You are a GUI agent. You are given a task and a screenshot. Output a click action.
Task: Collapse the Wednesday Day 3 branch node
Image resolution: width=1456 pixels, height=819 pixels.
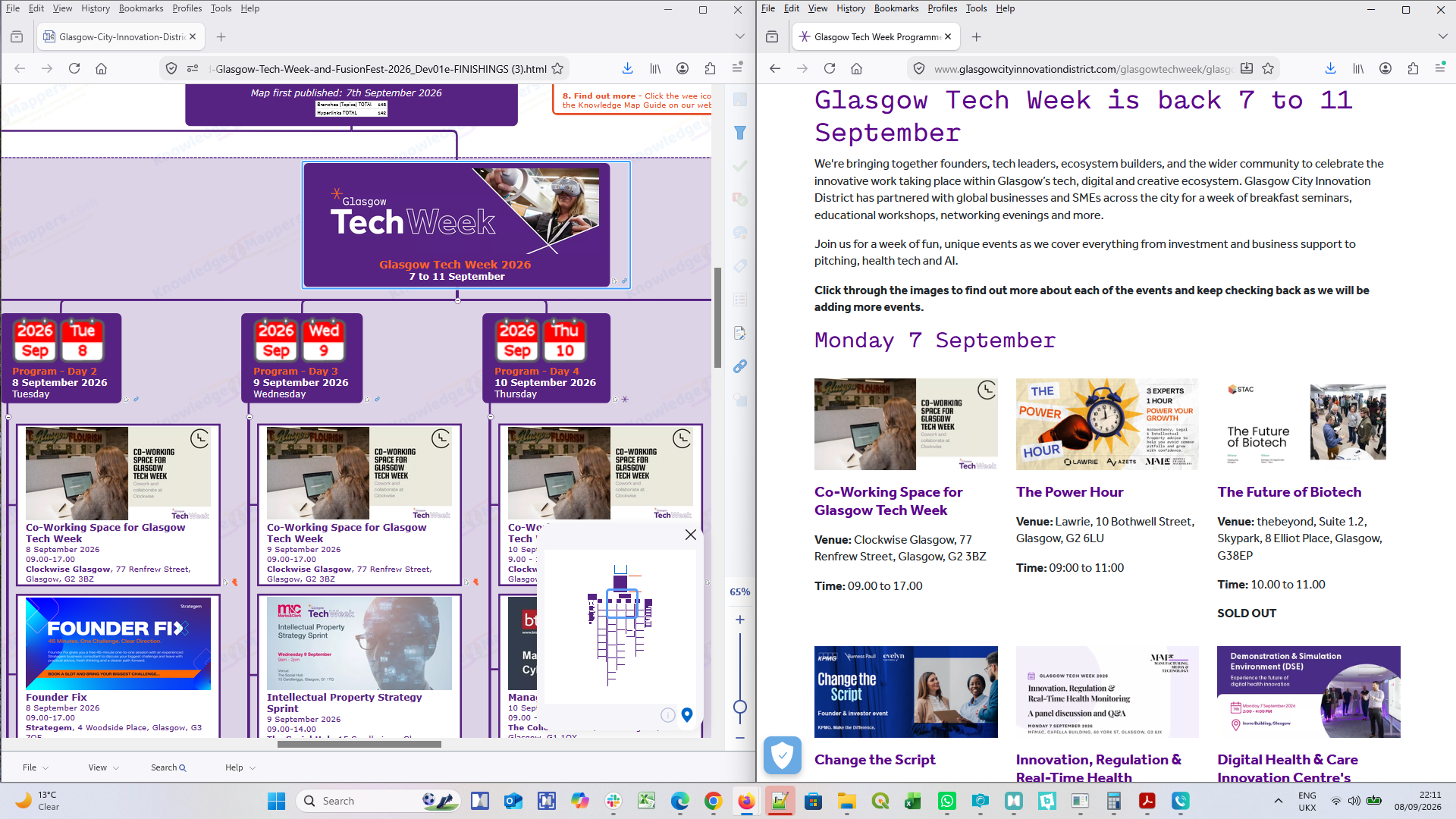click(249, 416)
